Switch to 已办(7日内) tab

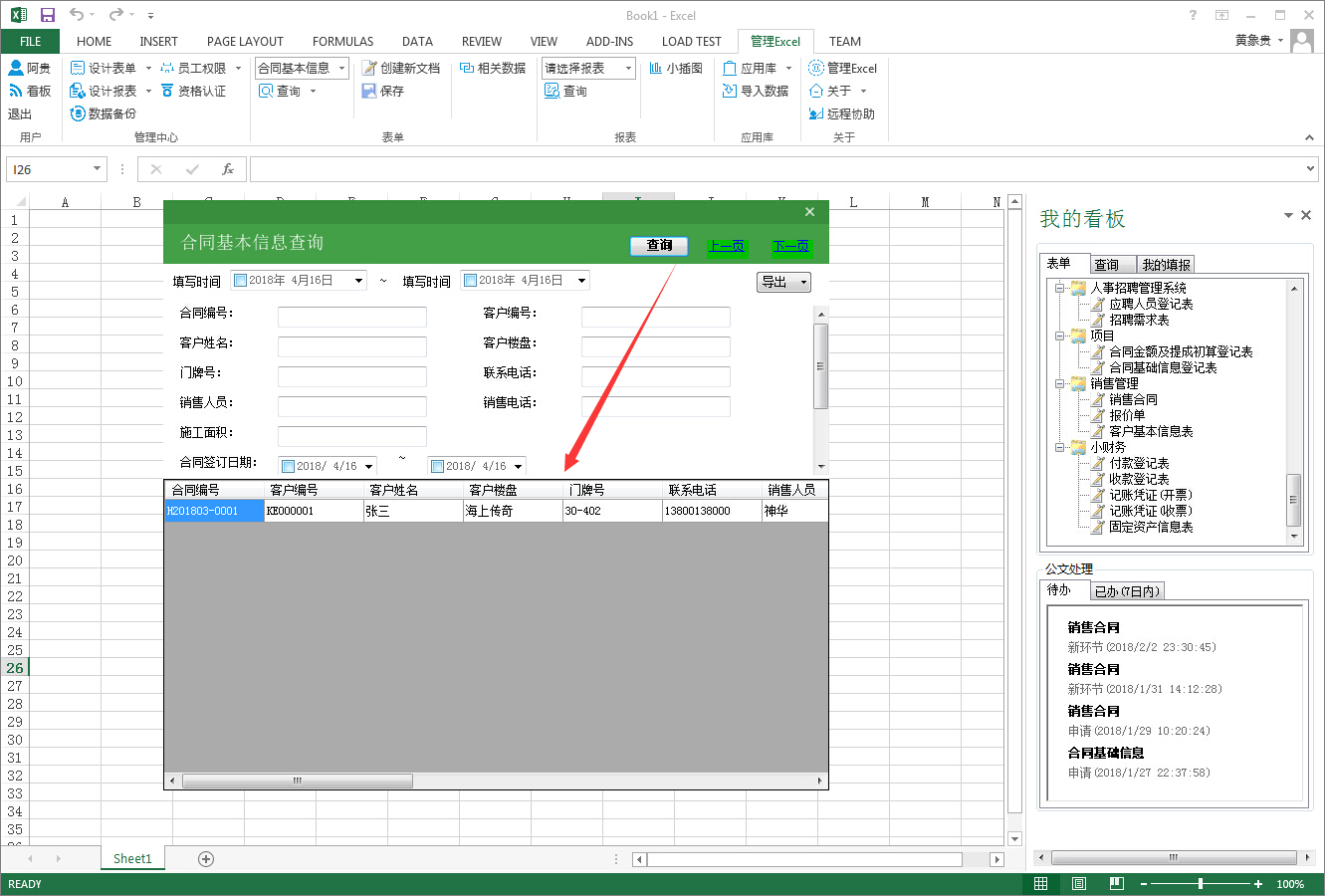pos(1127,591)
